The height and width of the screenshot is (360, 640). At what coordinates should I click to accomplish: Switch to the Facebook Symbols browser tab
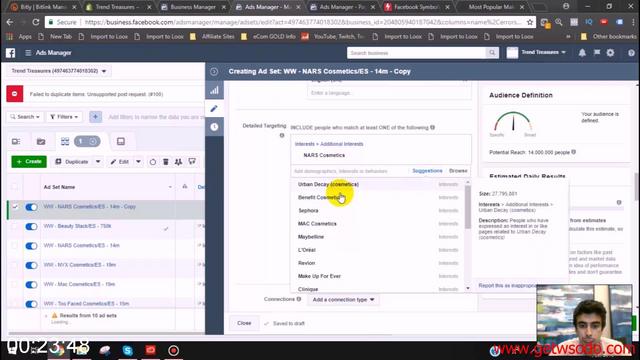416,7
